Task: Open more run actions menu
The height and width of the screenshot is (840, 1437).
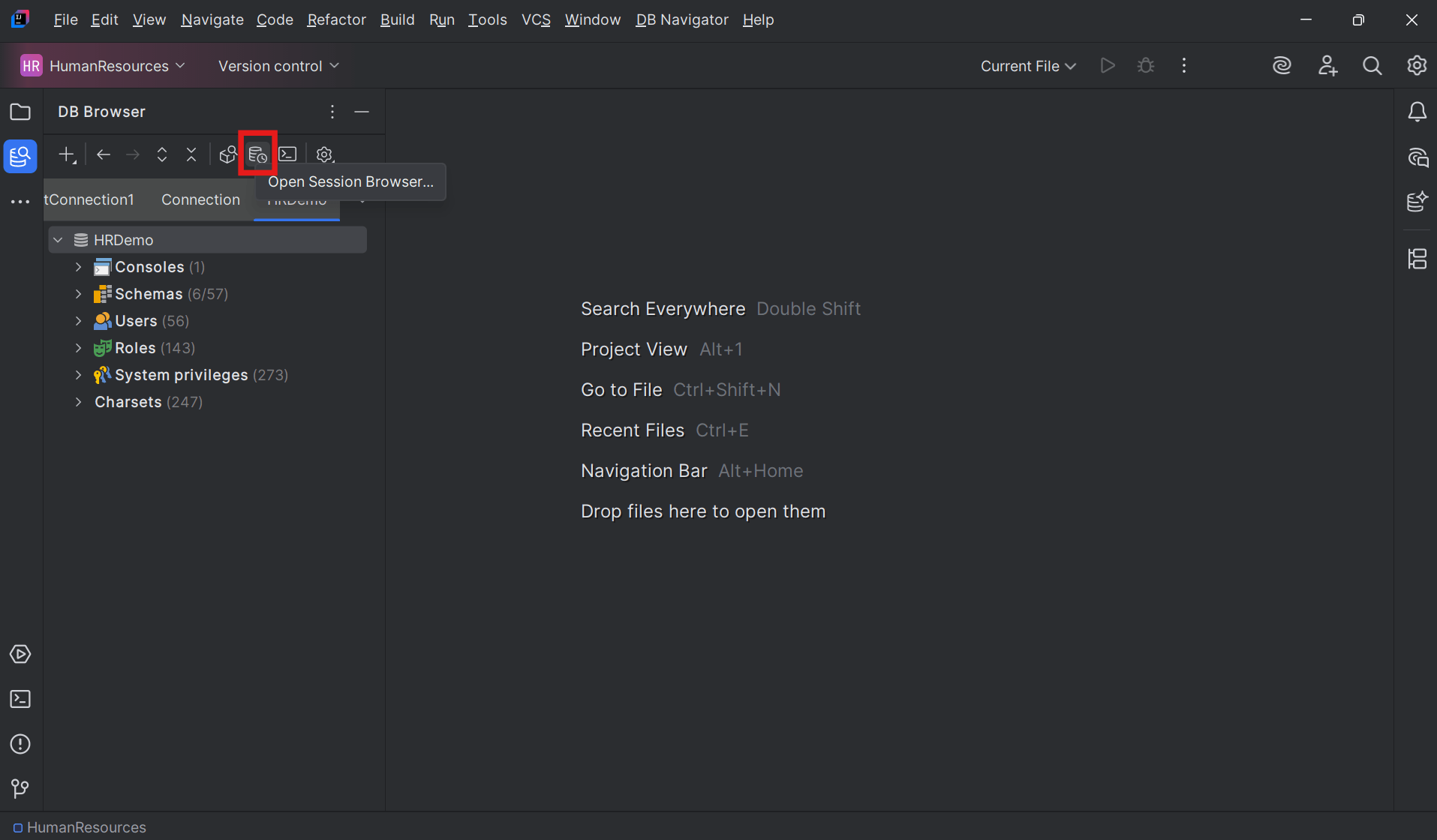Action: click(x=1184, y=66)
